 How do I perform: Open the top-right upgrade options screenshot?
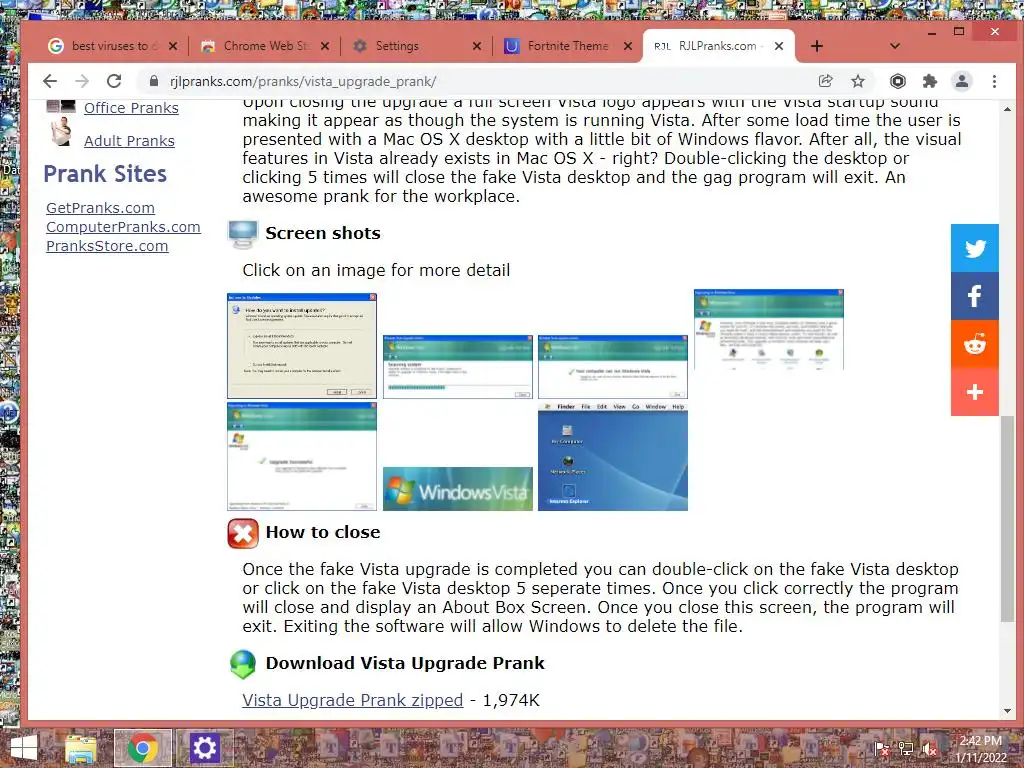pos(769,330)
